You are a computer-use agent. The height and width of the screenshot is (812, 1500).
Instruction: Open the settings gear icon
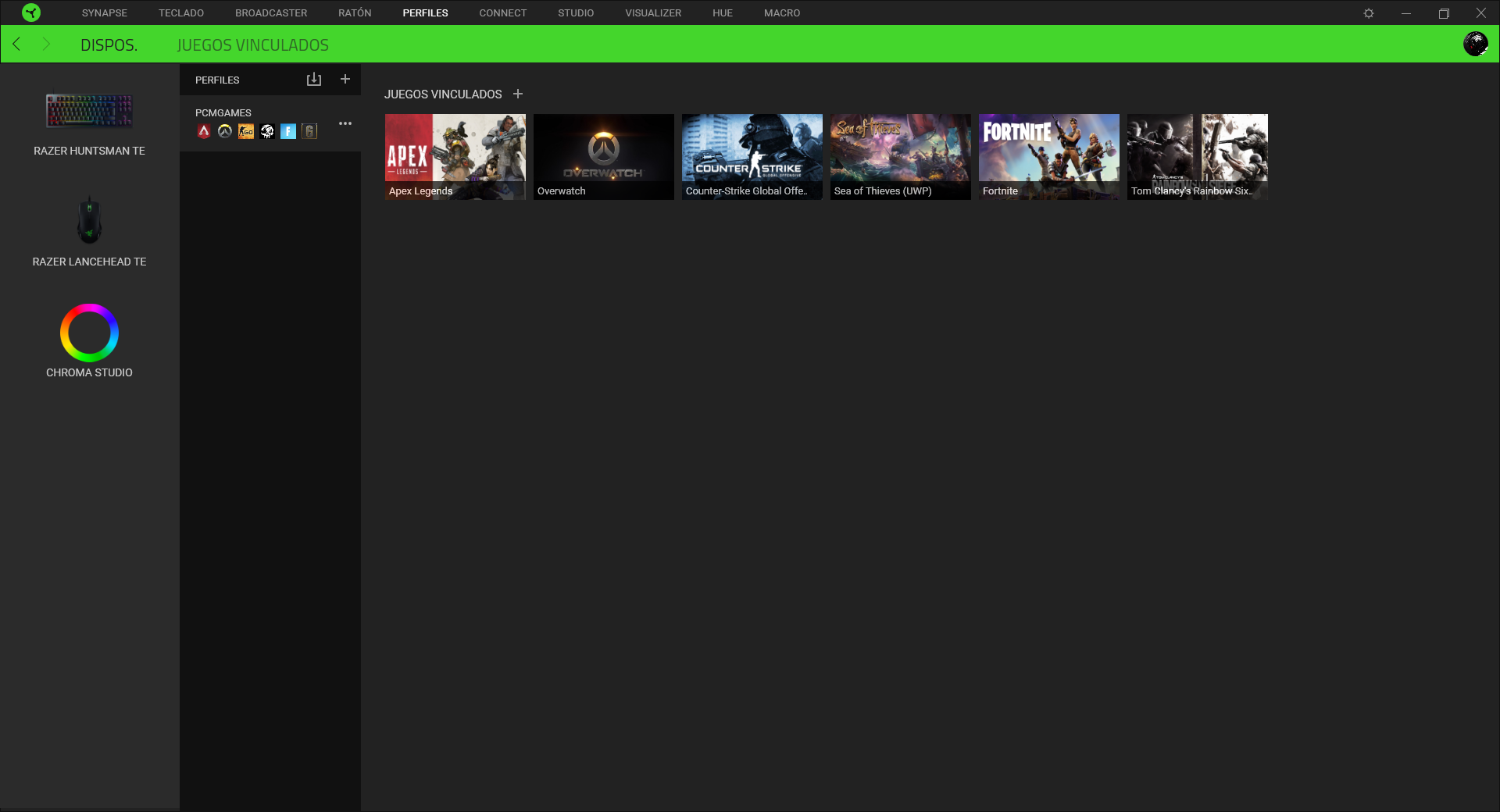point(1369,13)
